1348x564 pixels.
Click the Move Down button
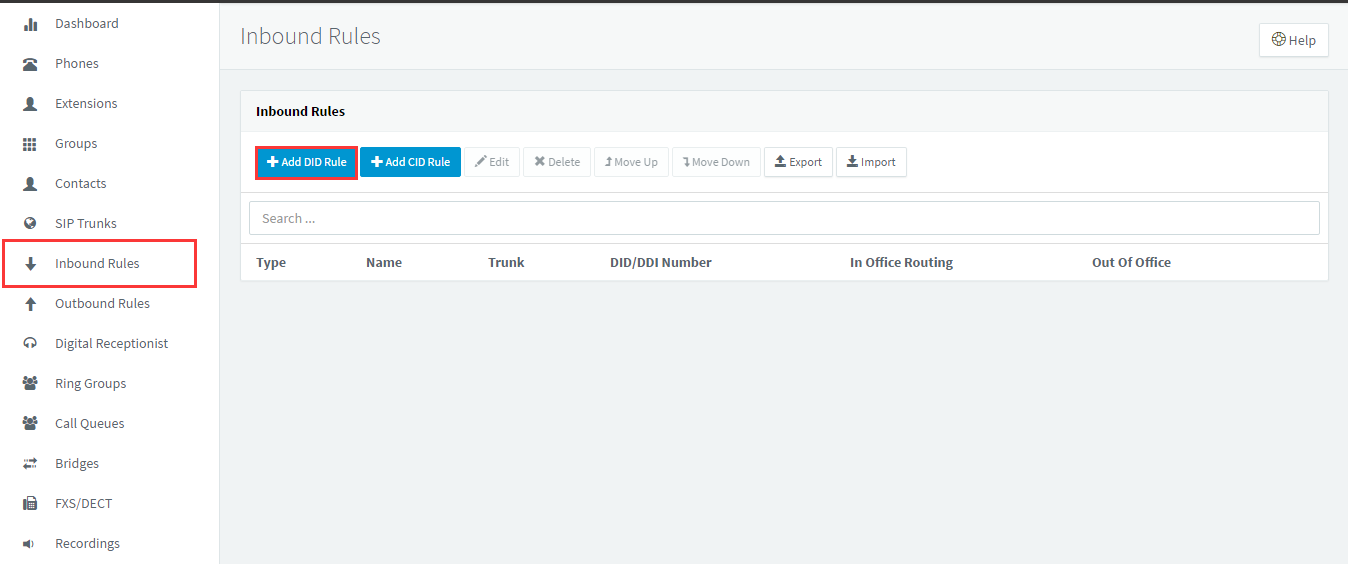point(716,162)
